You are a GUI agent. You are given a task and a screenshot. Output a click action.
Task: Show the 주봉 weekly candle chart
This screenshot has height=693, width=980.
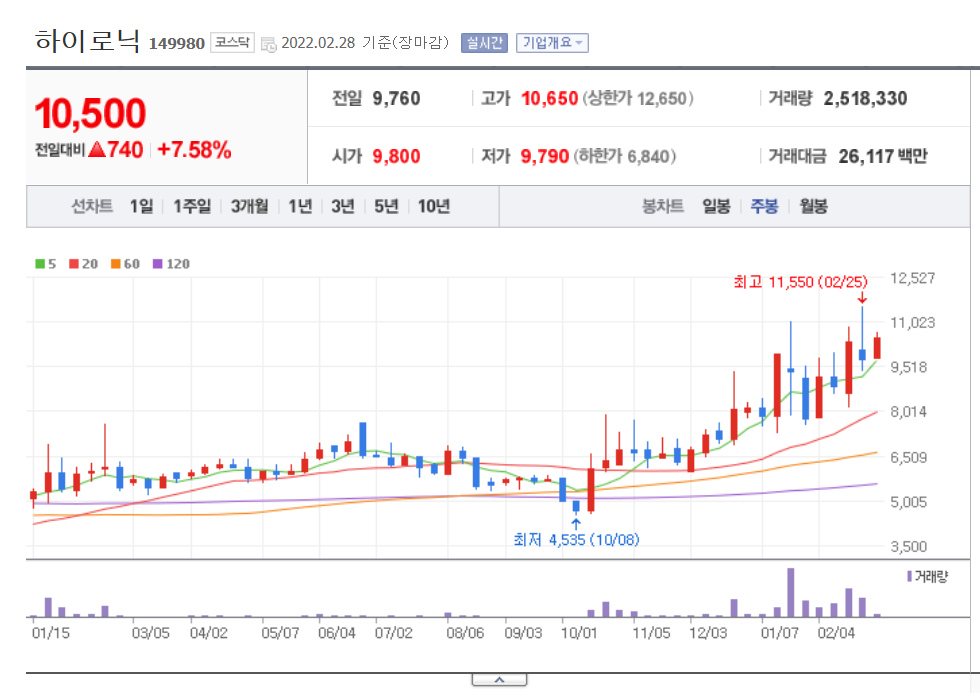tap(764, 206)
